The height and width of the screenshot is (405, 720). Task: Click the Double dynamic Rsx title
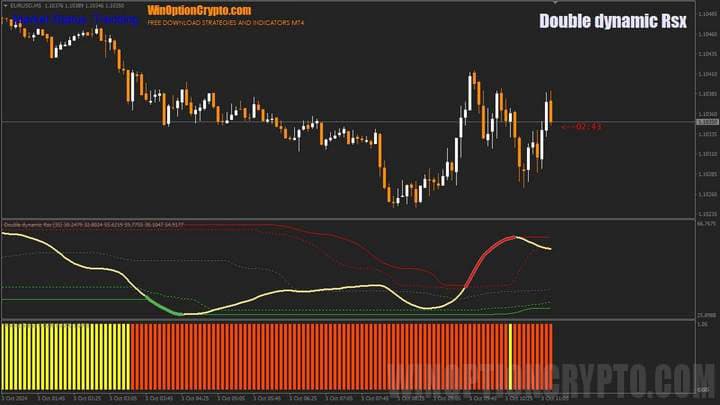pos(612,21)
